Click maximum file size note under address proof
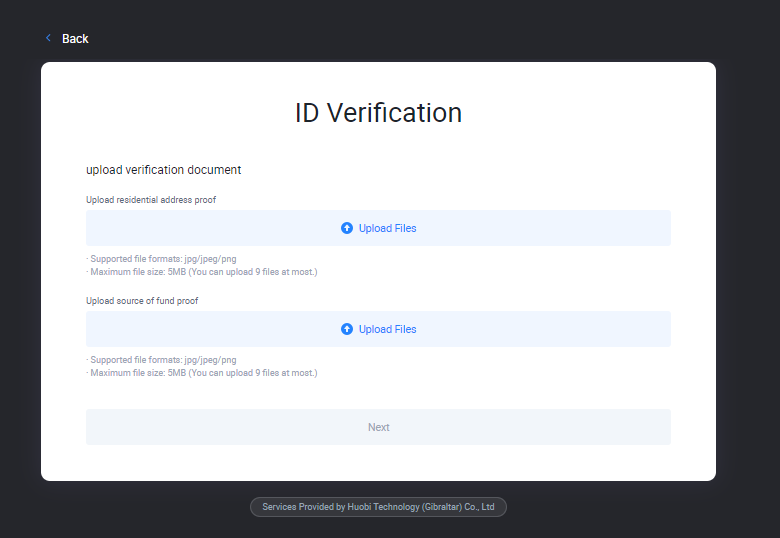 pyautogui.click(x=201, y=272)
